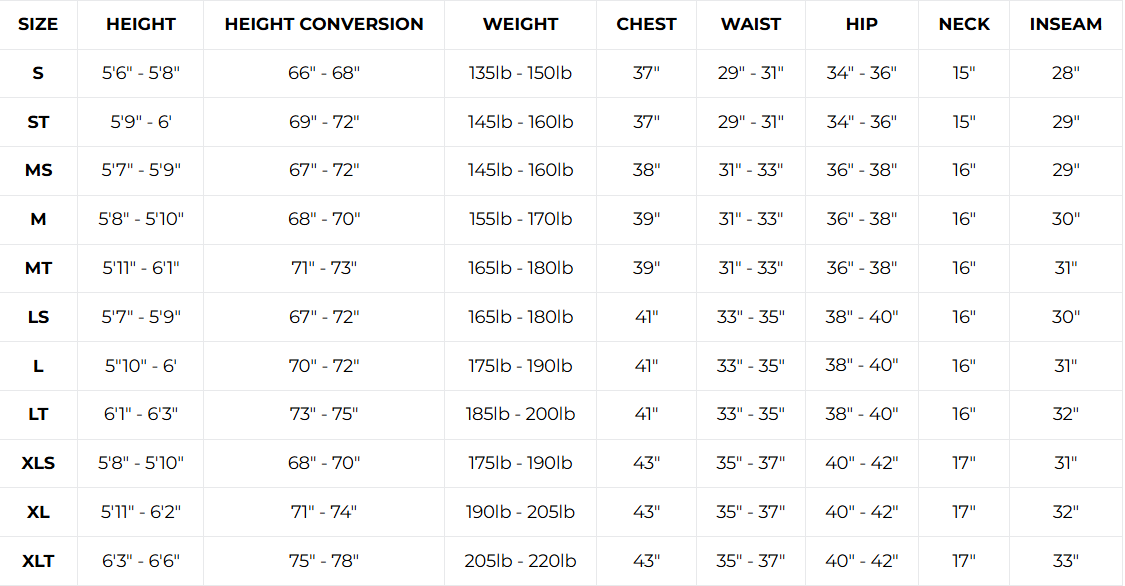Click the 33" inseam cell
The height and width of the screenshot is (586, 1125).
click(x=1066, y=561)
